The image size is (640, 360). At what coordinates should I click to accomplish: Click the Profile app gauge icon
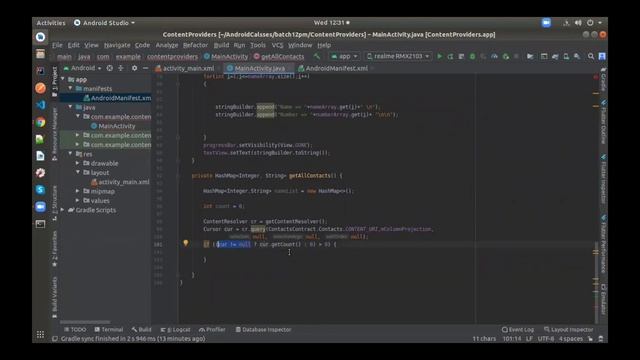click(x=494, y=56)
